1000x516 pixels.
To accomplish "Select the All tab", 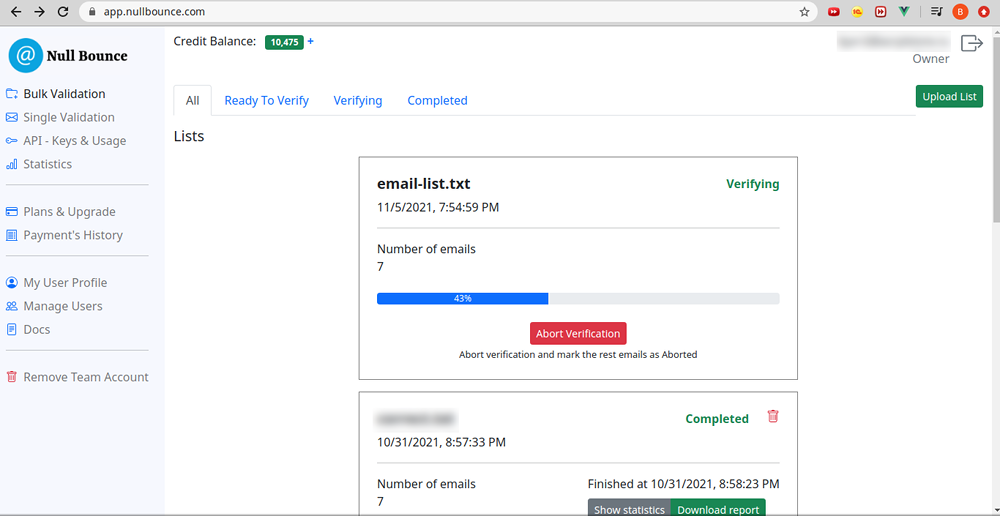I will coord(193,101).
